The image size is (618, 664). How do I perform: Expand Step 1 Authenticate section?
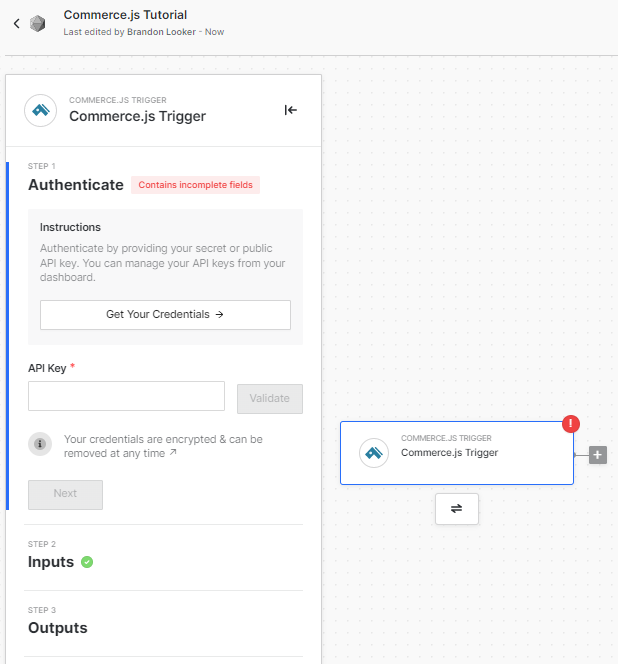[76, 185]
